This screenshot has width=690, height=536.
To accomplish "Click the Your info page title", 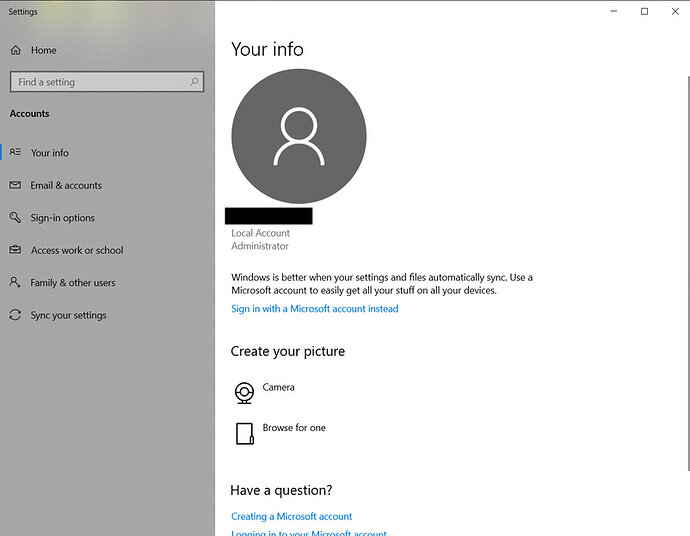I will tap(268, 49).
